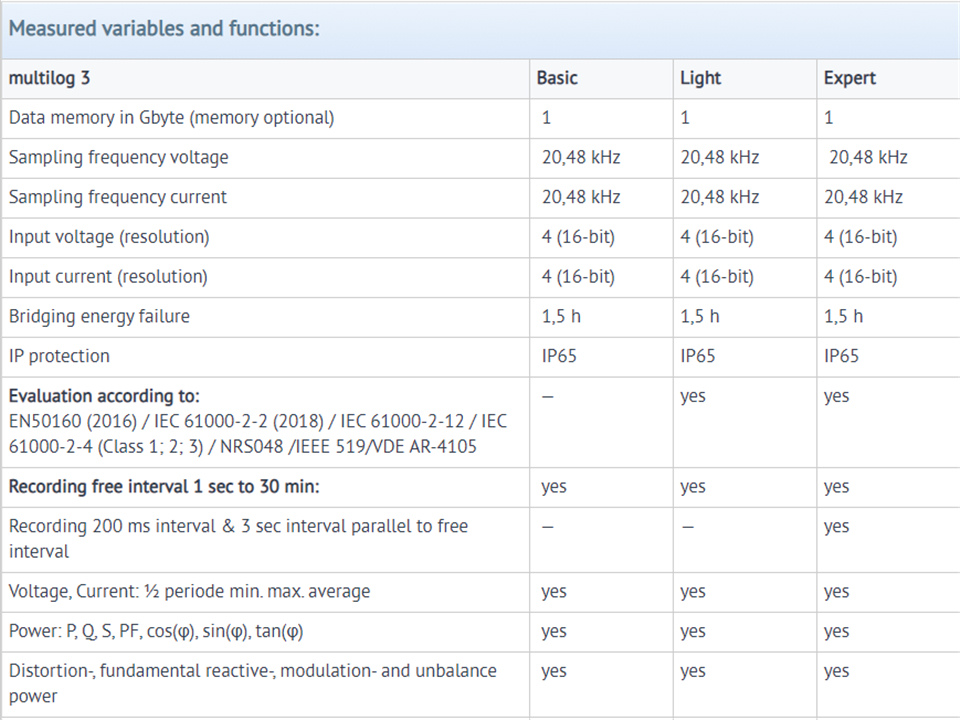960x720 pixels.
Task: Click Light's Sampling frequency voltage value
Action: point(720,157)
